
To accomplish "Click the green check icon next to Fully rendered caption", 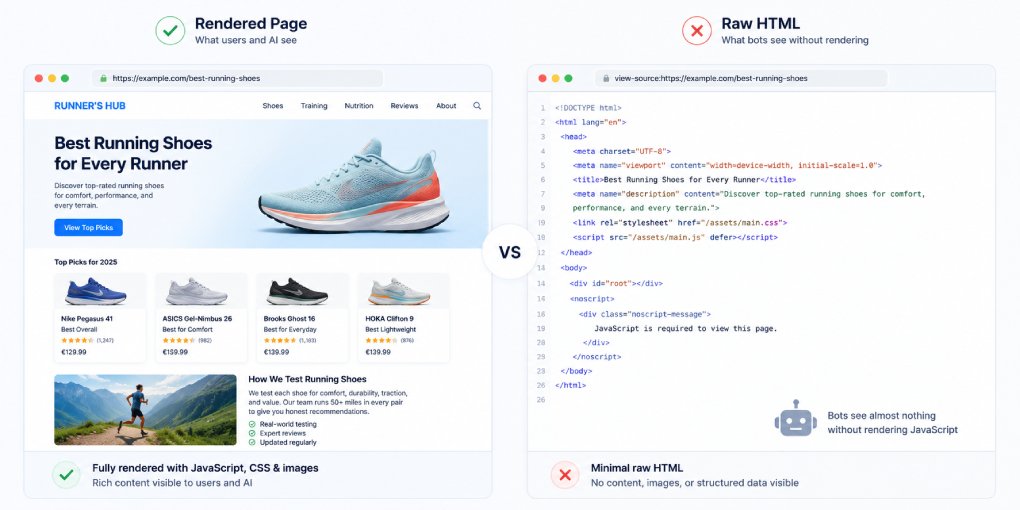I will 66,475.
